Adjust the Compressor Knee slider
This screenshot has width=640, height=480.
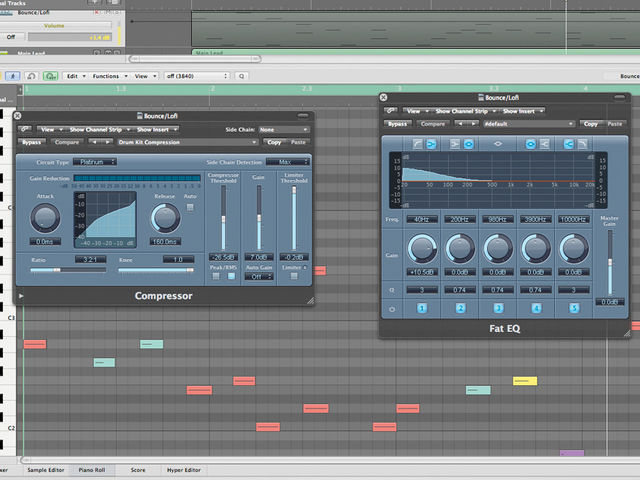156,270
